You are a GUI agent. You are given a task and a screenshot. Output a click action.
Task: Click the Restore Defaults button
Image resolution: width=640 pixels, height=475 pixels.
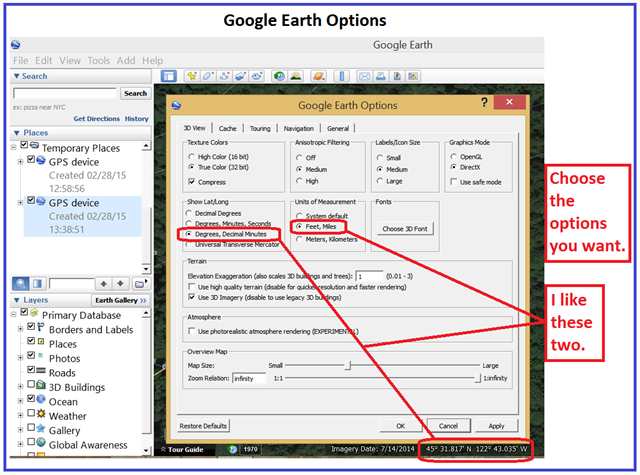click(204, 425)
